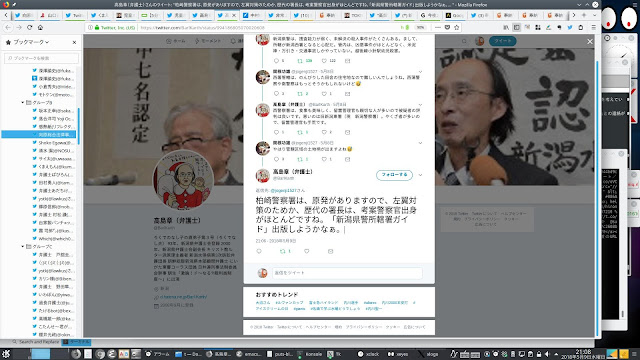Click the Santa avatar of the main tweet author
640x360 pixels.
[x=262, y=176]
